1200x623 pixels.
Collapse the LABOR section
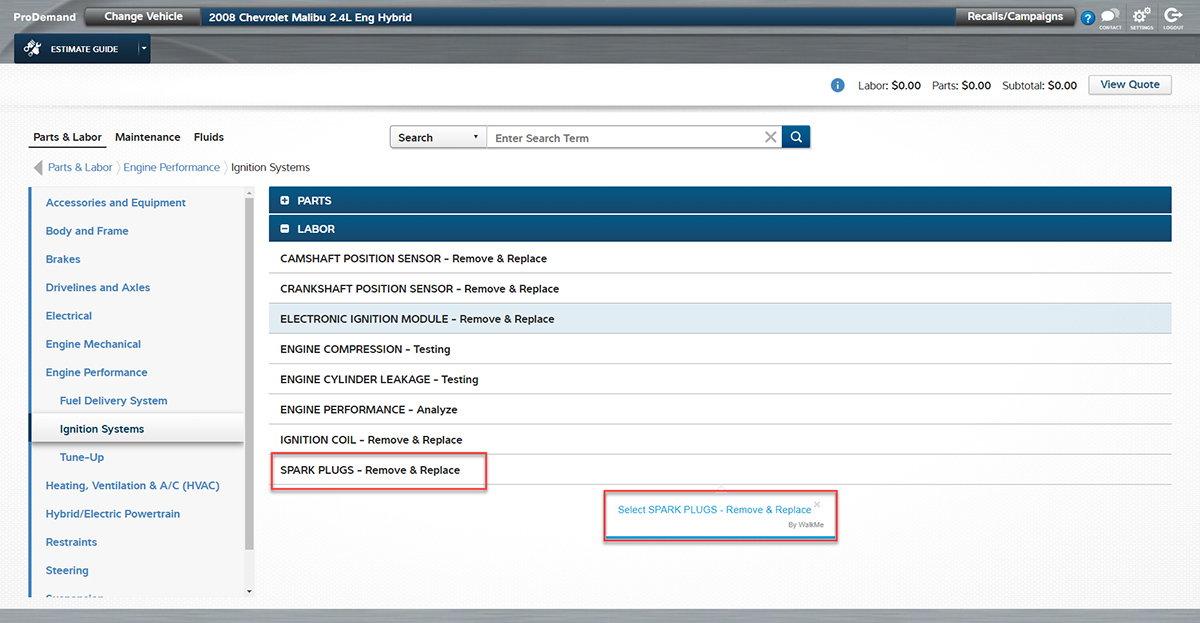(285, 229)
